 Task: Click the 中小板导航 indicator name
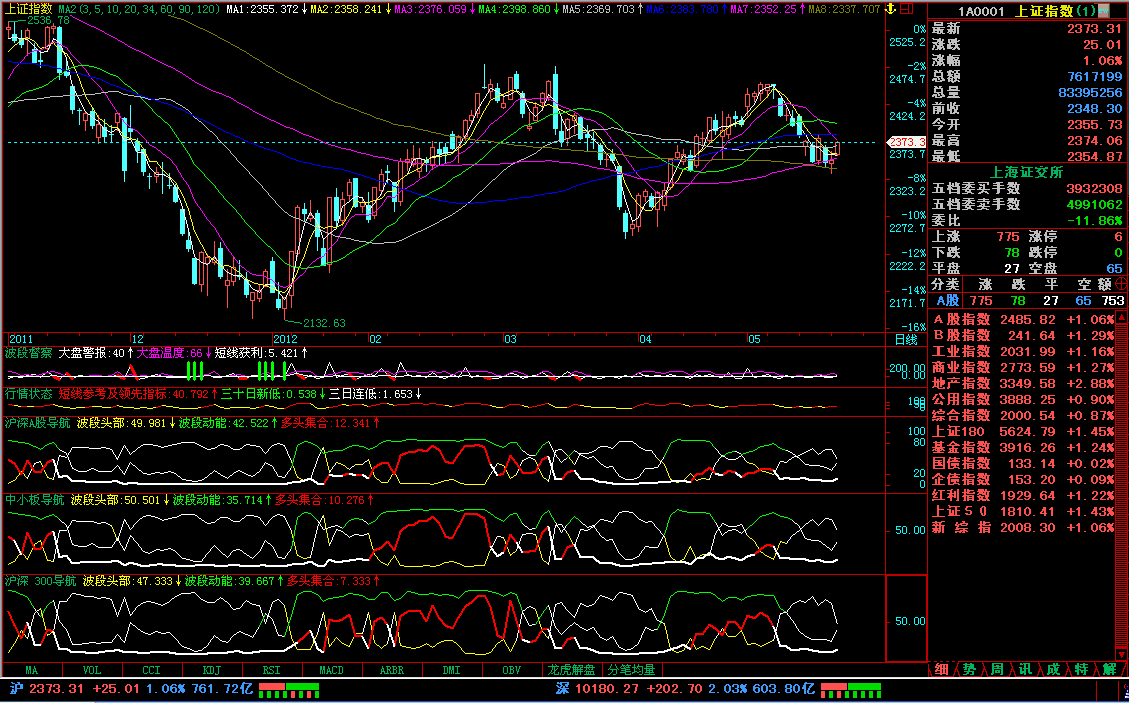pos(35,499)
